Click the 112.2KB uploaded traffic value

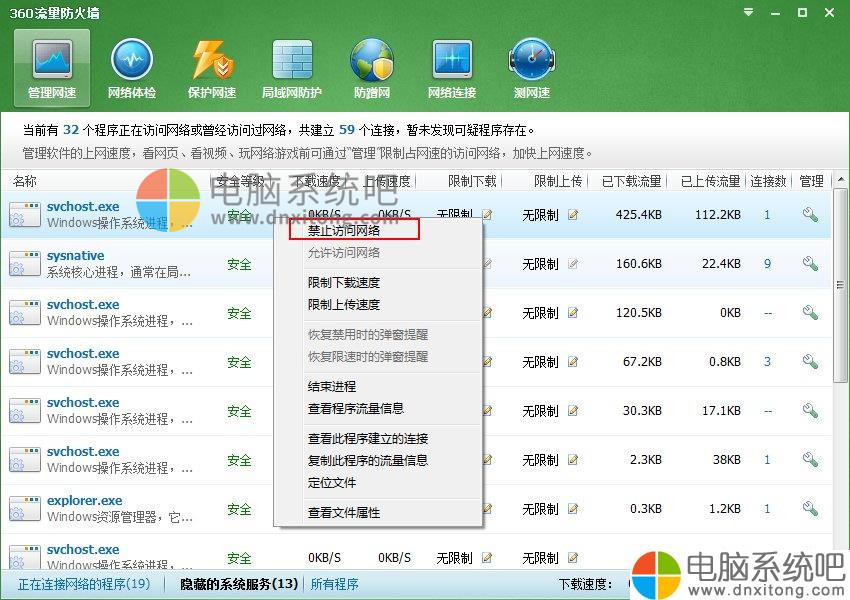click(718, 215)
